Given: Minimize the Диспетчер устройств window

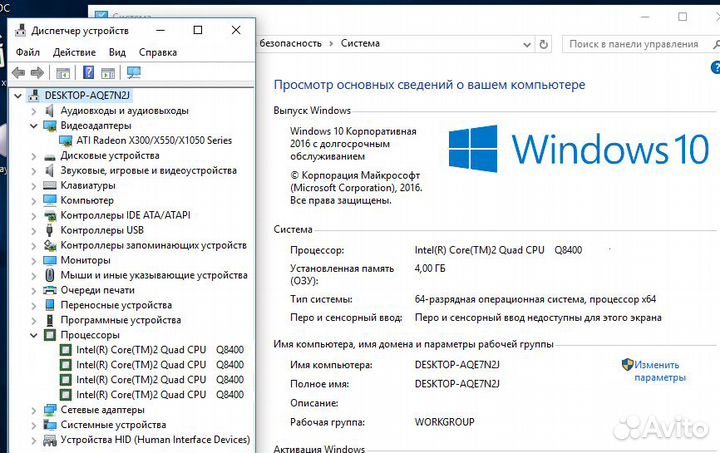Looking at the screenshot, I should point(160,30).
